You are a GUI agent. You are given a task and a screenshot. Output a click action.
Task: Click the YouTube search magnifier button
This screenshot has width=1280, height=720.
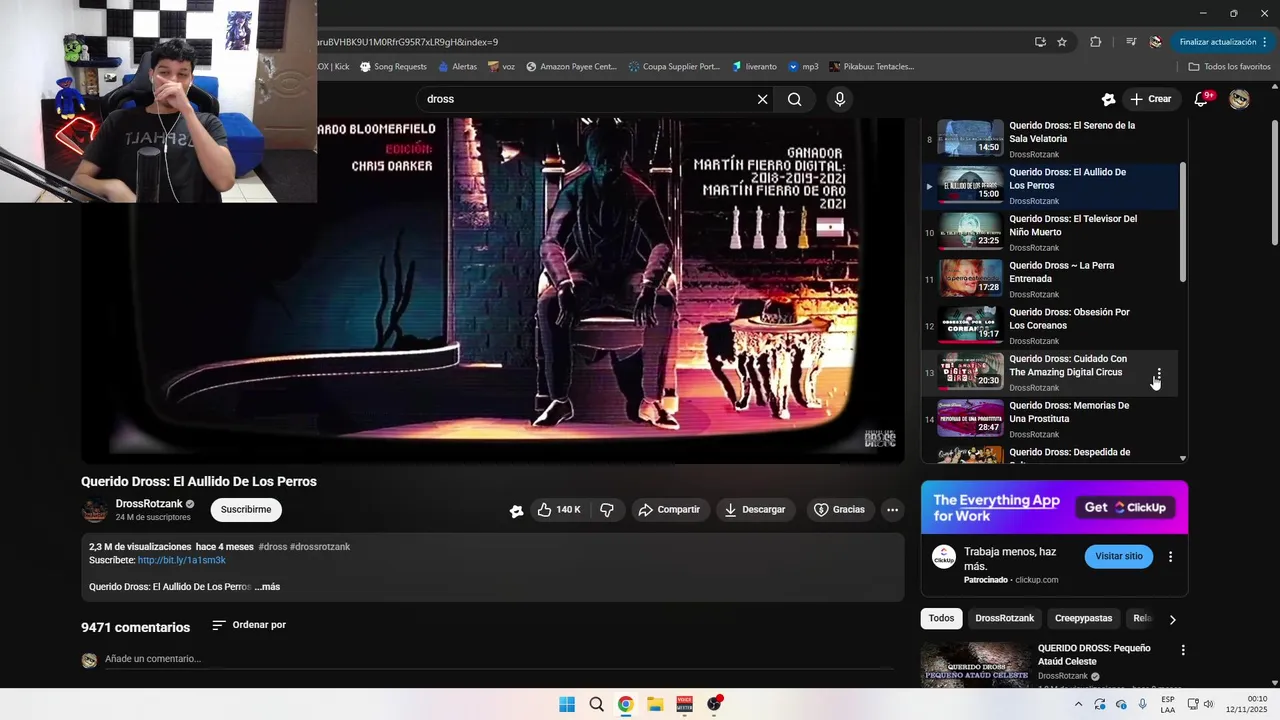pyautogui.click(x=794, y=99)
